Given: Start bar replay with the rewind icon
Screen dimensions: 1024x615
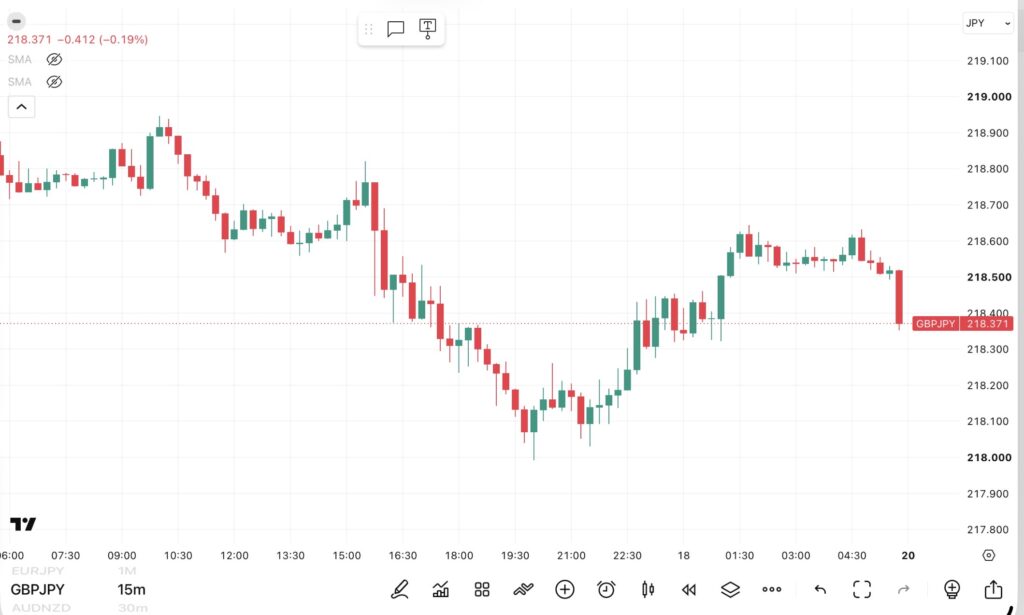Looking at the screenshot, I should [x=689, y=590].
